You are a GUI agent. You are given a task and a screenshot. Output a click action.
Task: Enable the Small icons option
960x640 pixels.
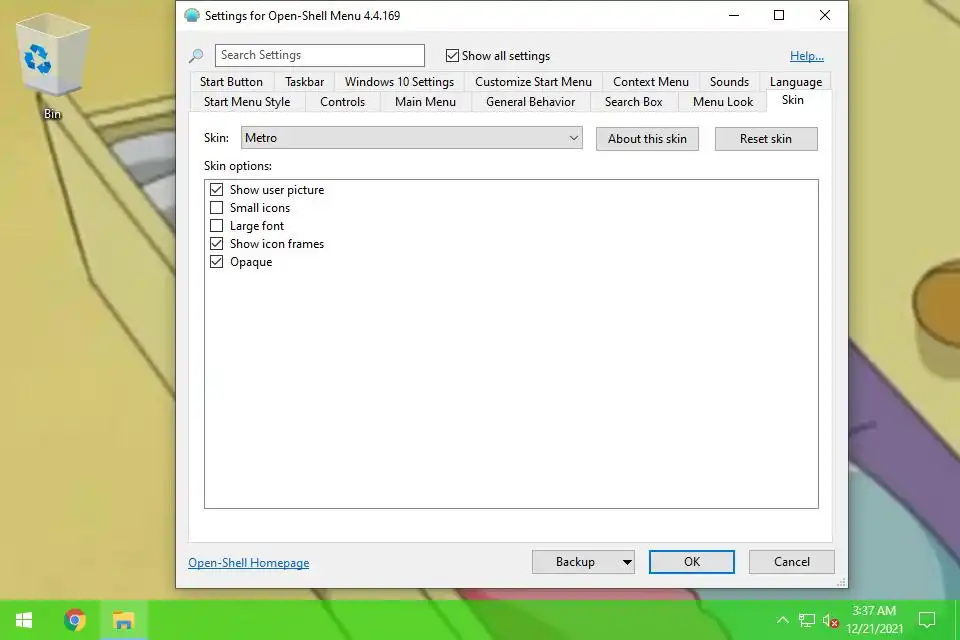pos(216,208)
